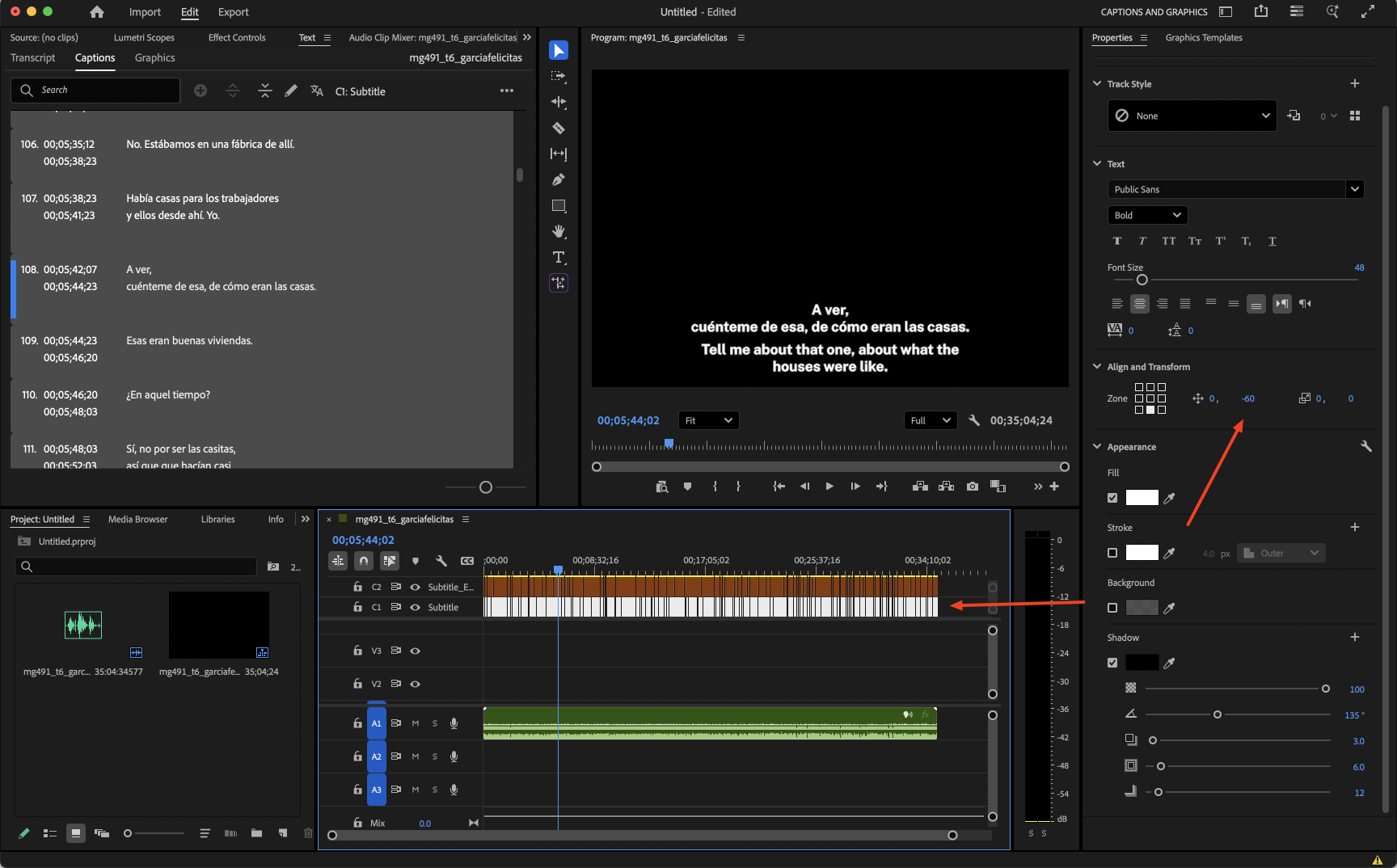1397x868 pixels.
Task: Switch to the Transcript tab
Action: pos(33,58)
